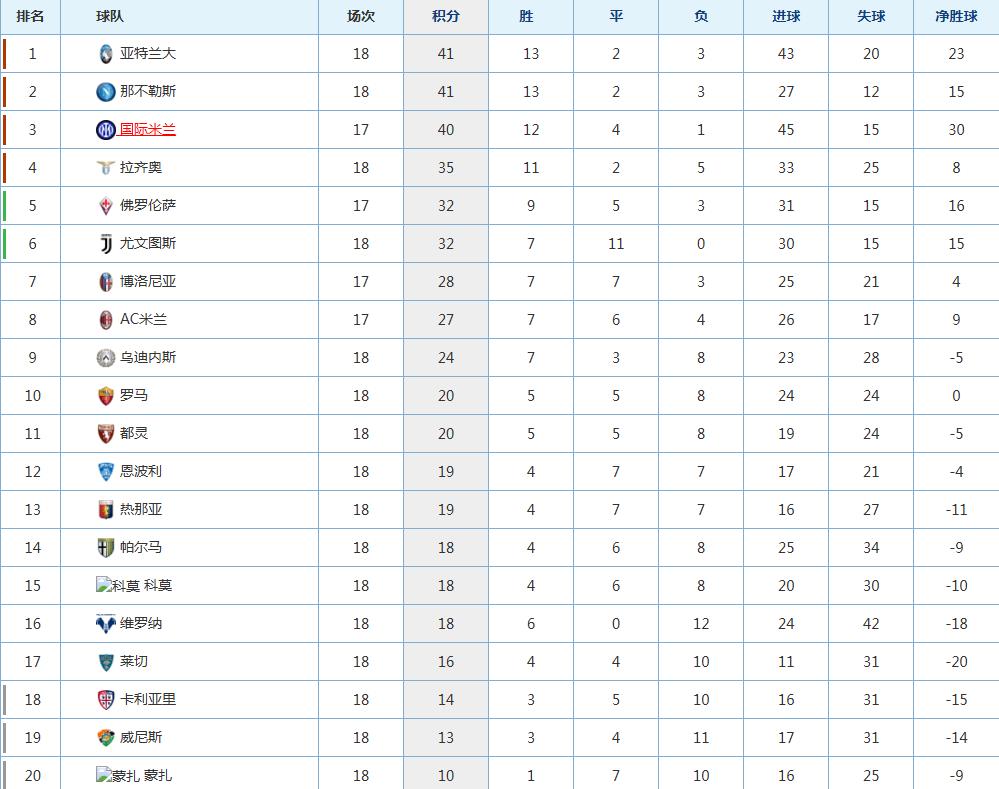The width and height of the screenshot is (999, 789).
Task: Click the AC Milan (AC米兰) badge
Action: coord(106,320)
